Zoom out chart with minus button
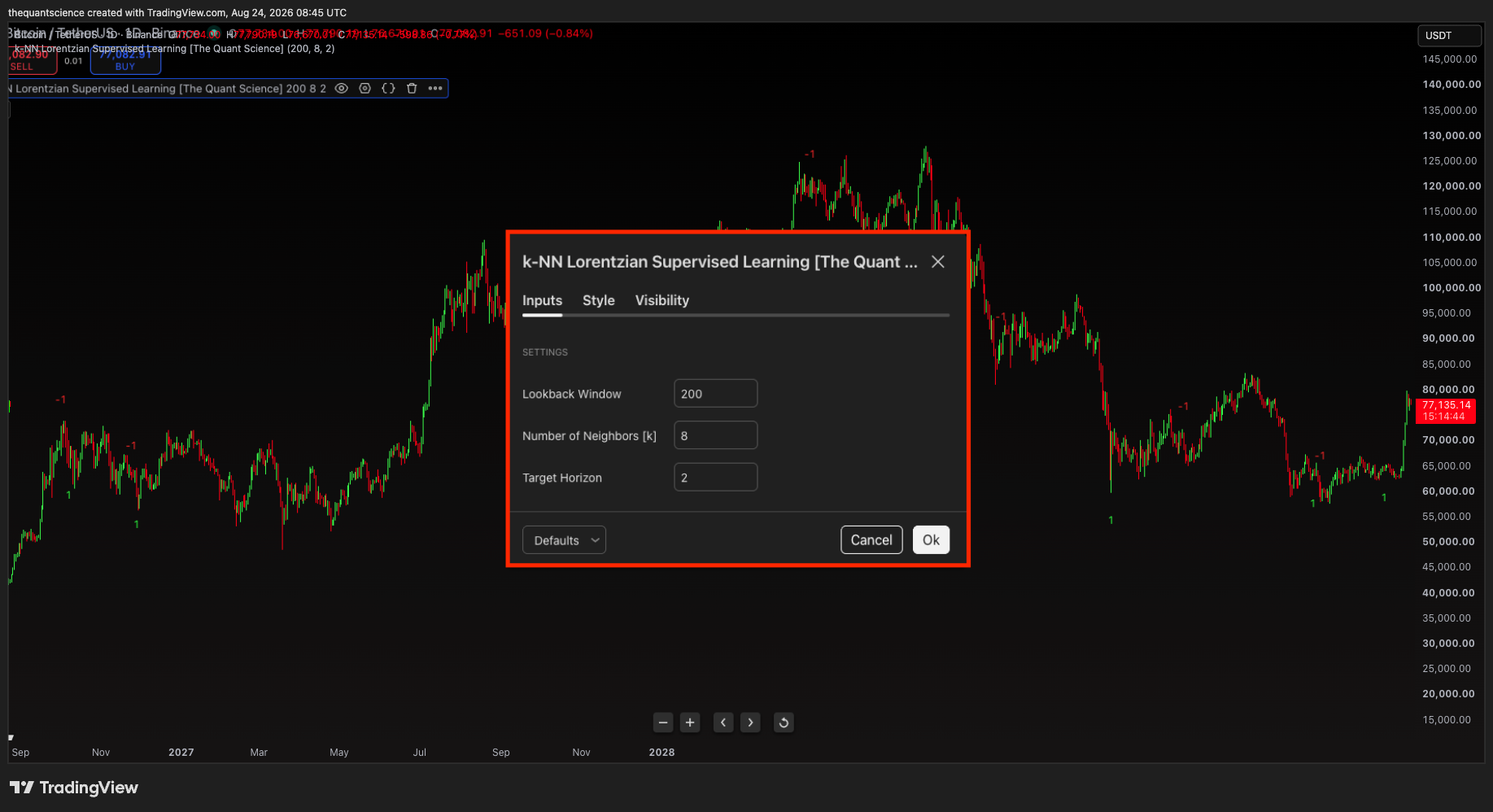 [663, 723]
